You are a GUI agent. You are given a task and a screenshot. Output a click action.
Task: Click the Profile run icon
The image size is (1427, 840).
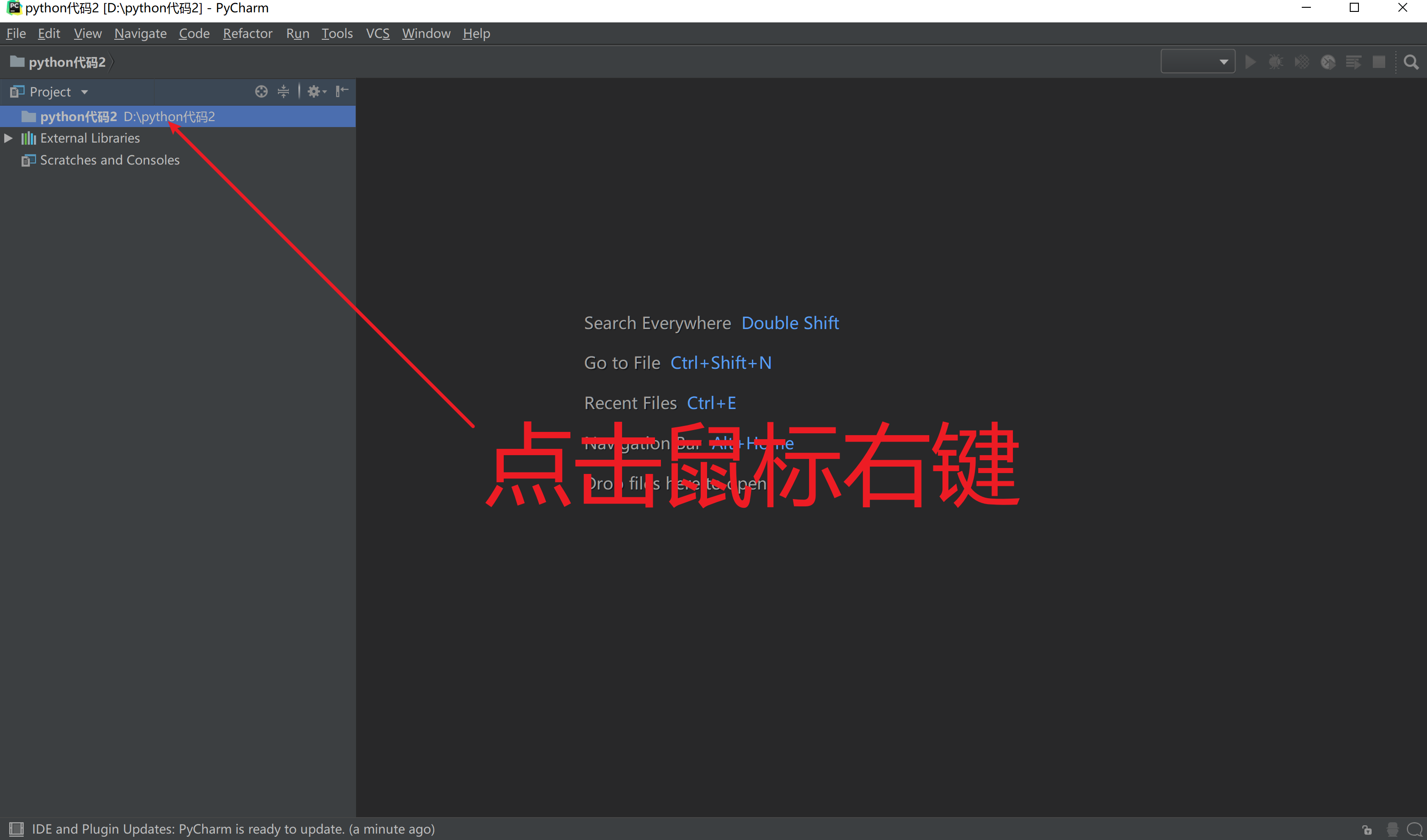pyautogui.click(x=1328, y=62)
